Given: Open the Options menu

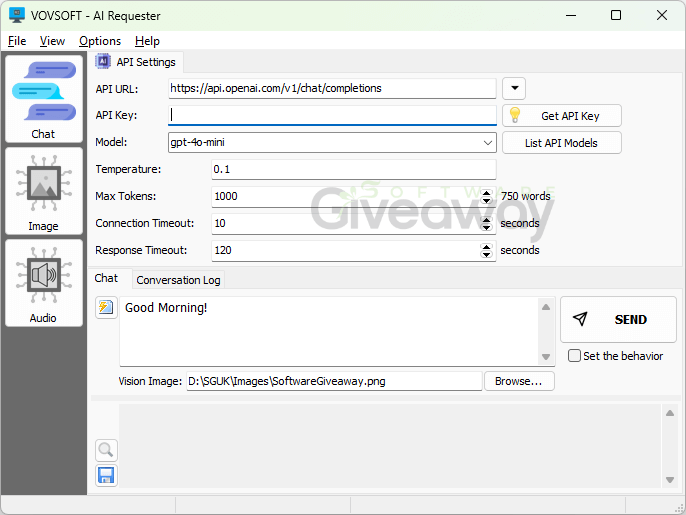Looking at the screenshot, I should pyautogui.click(x=100, y=41).
